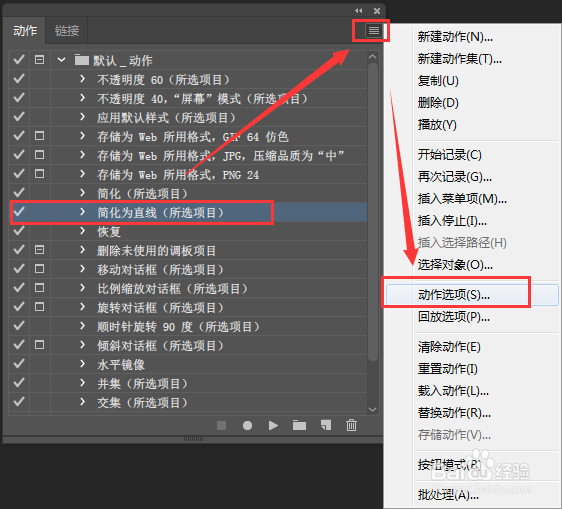Expand the 顺时针旋转 90 度 action

click(x=82, y=326)
